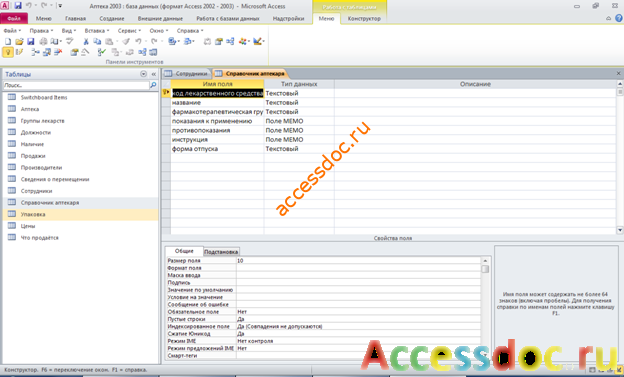Toggle the Primary Key button

pyautogui.click(x=8, y=52)
